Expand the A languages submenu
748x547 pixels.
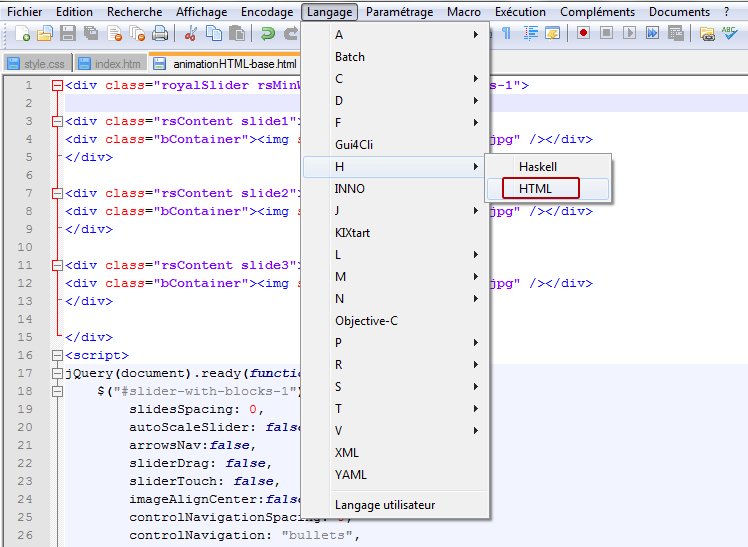click(395, 35)
